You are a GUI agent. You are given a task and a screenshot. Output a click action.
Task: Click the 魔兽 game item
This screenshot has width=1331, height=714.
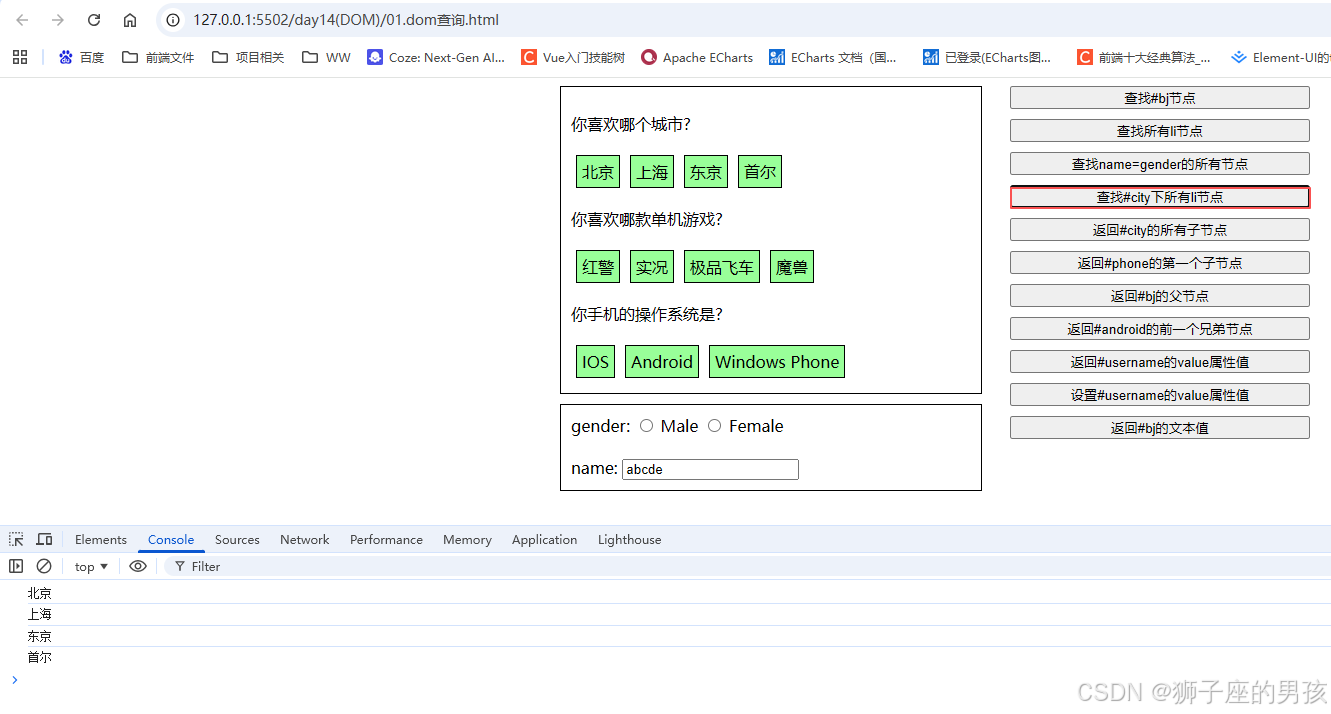point(792,267)
